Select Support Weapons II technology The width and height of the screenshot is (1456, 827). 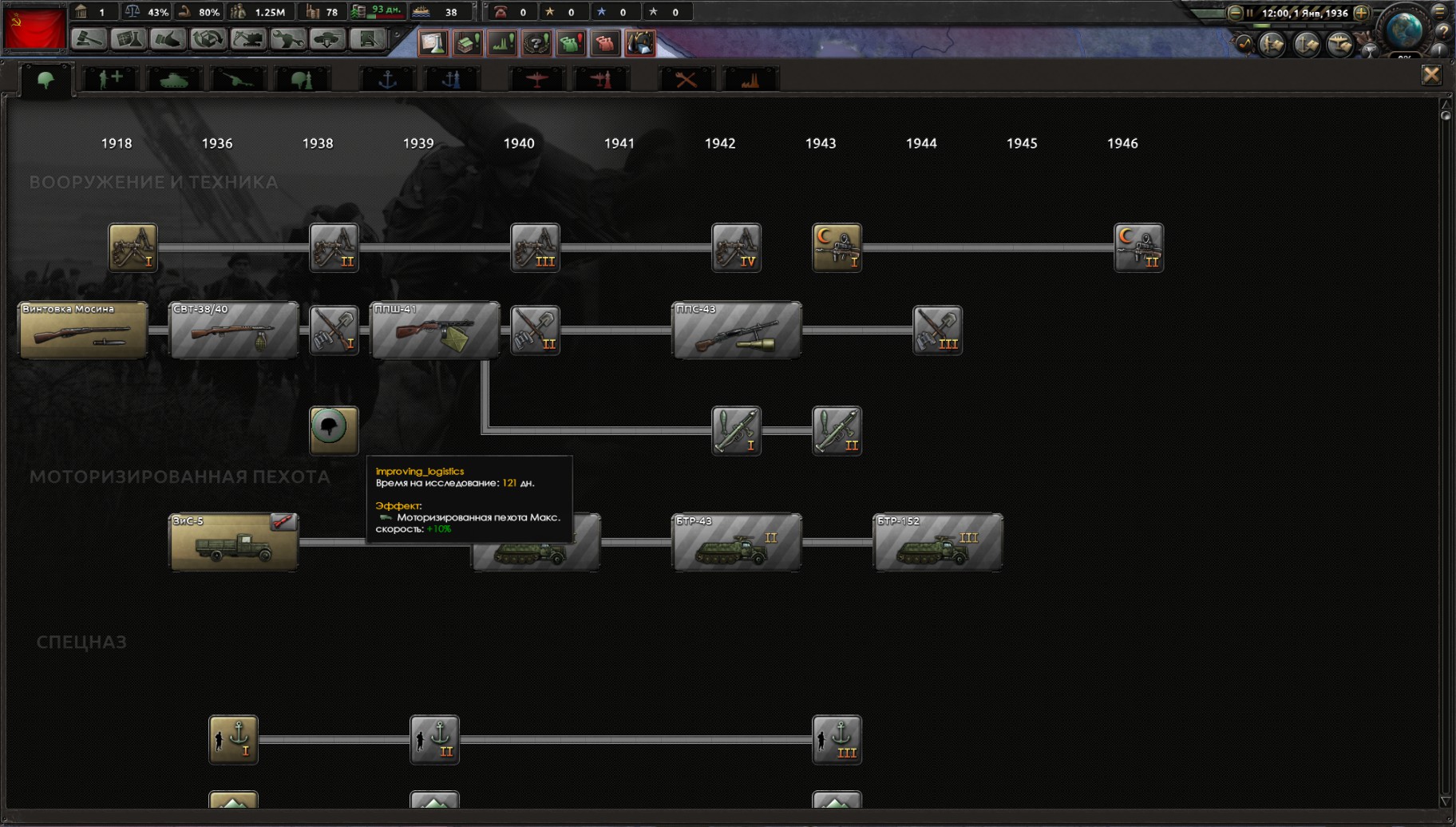334,247
